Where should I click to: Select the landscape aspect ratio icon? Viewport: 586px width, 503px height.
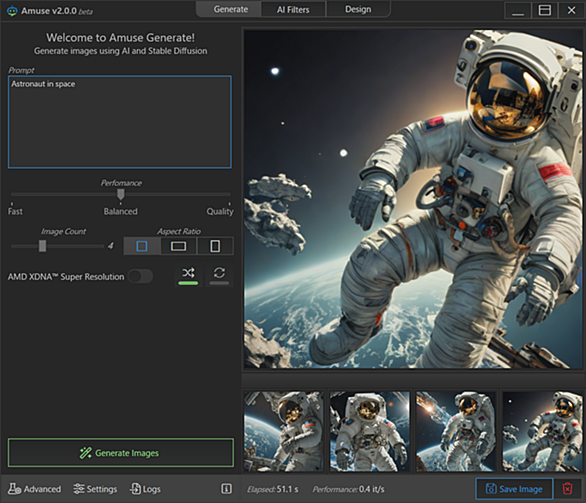pyautogui.click(x=178, y=246)
